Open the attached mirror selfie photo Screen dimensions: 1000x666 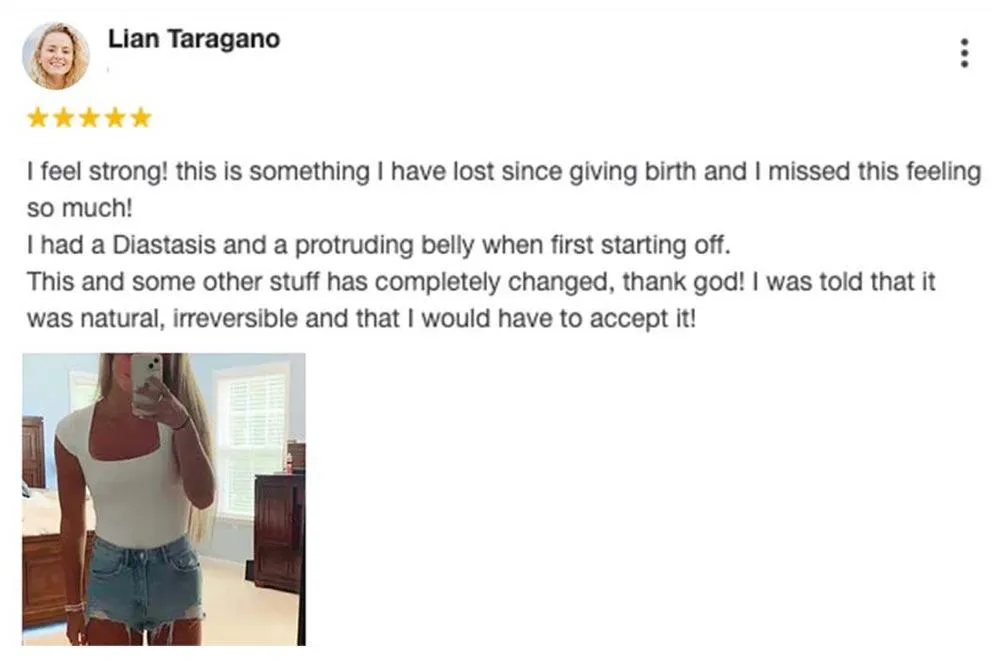(x=164, y=499)
